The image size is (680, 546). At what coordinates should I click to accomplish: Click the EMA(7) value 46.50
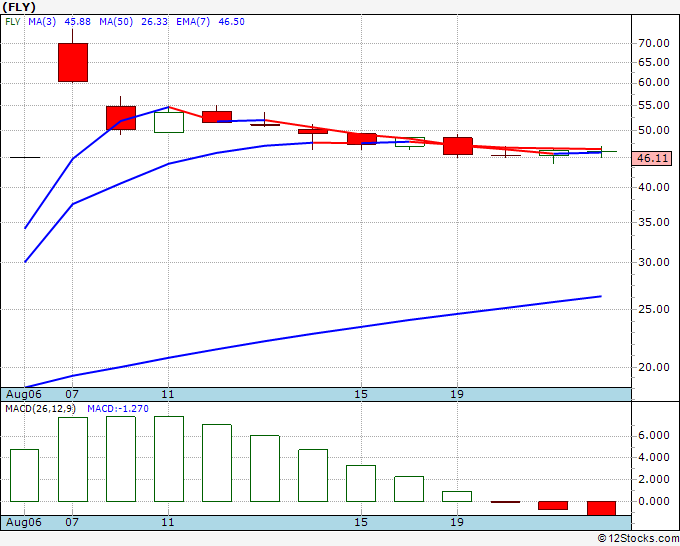pyautogui.click(x=232, y=22)
